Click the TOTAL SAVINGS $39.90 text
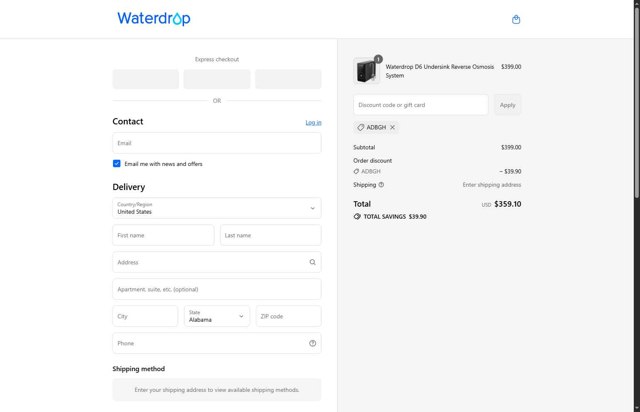The height and width of the screenshot is (412, 640). (395, 217)
